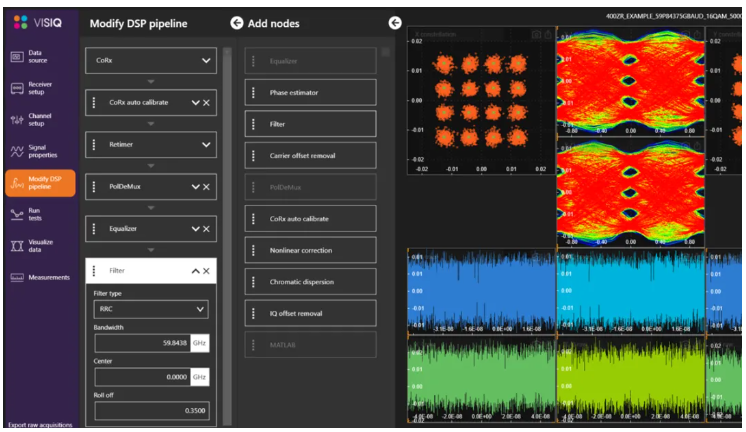Click Export raw acquisitions link
The height and width of the screenshot is (432, 746).
coord(40,425)
